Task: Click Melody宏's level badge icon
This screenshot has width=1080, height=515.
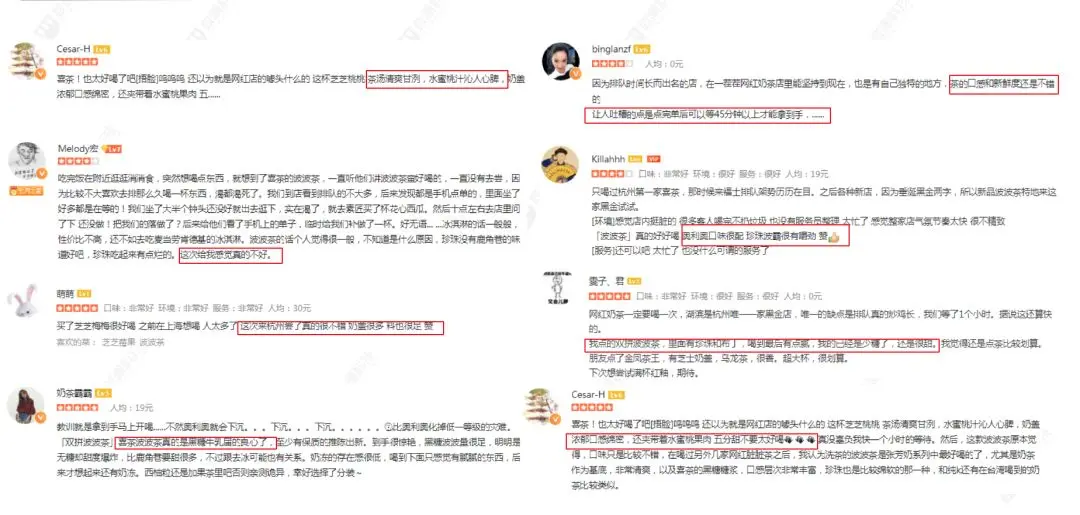Action: click(x=112, y=149)
